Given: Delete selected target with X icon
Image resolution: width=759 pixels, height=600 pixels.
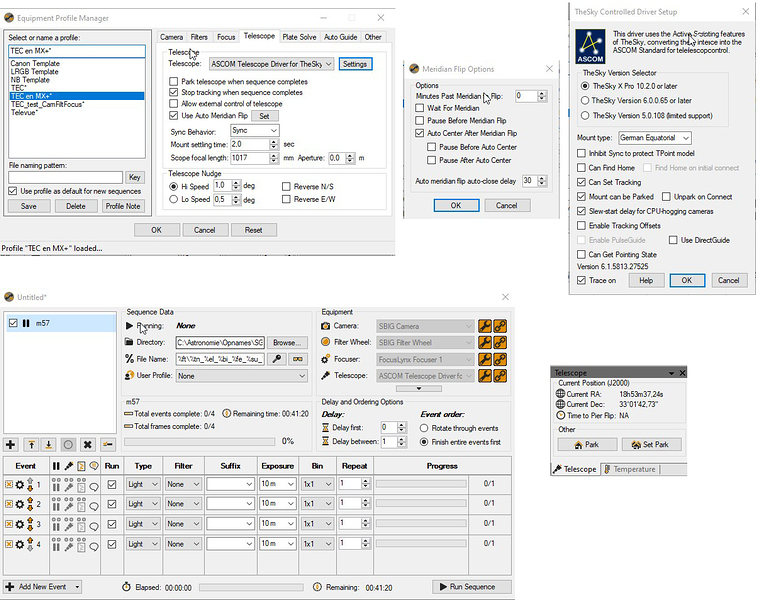Looking at the screenshot, I should 88,445.
